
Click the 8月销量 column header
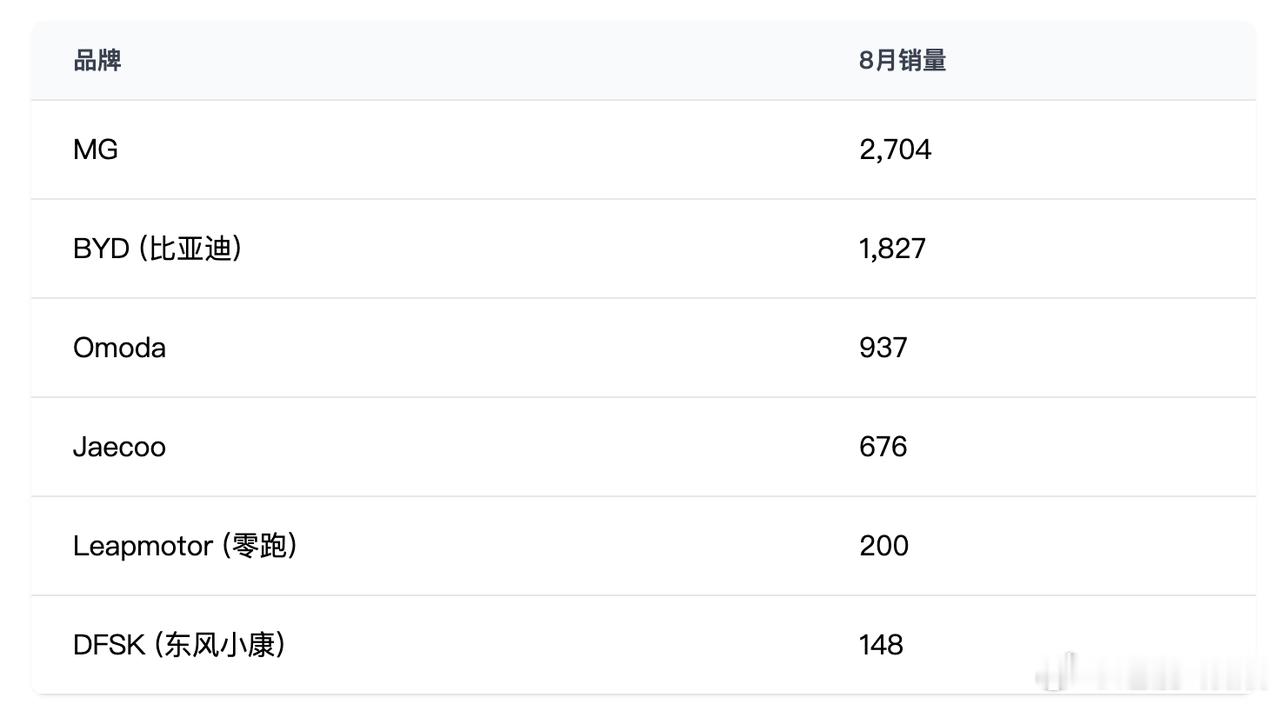(902, 60)
